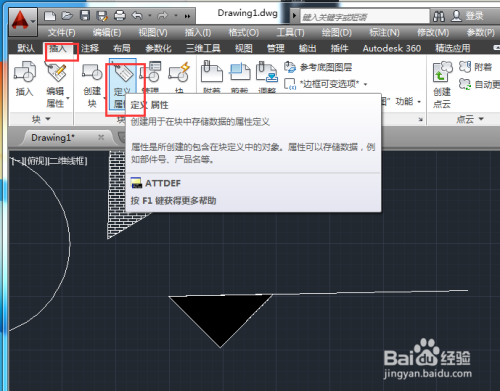Click the Redo arrow icon

tap(163, 16)
